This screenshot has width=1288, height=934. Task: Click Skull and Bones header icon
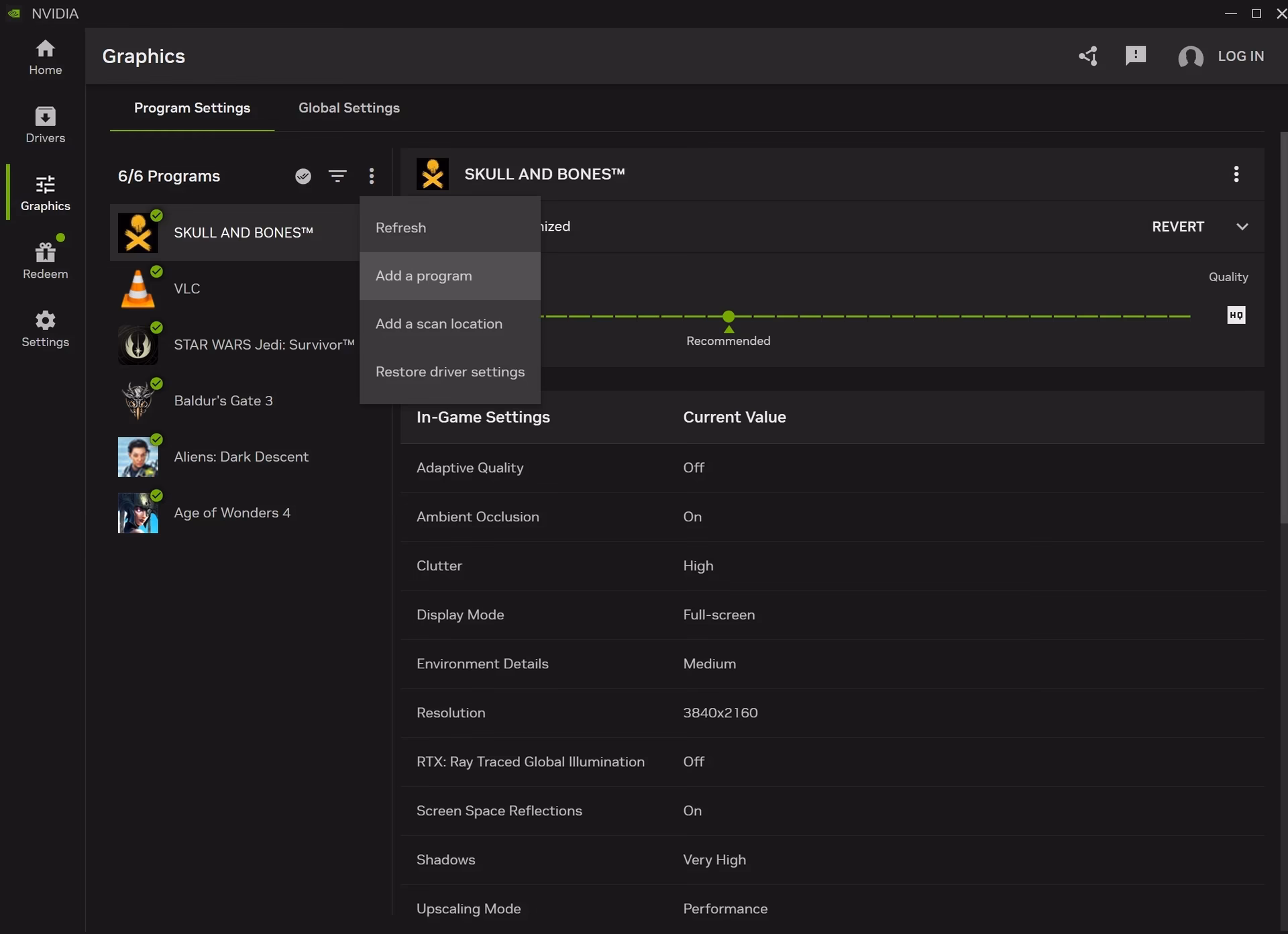click(x=433, y=174)
